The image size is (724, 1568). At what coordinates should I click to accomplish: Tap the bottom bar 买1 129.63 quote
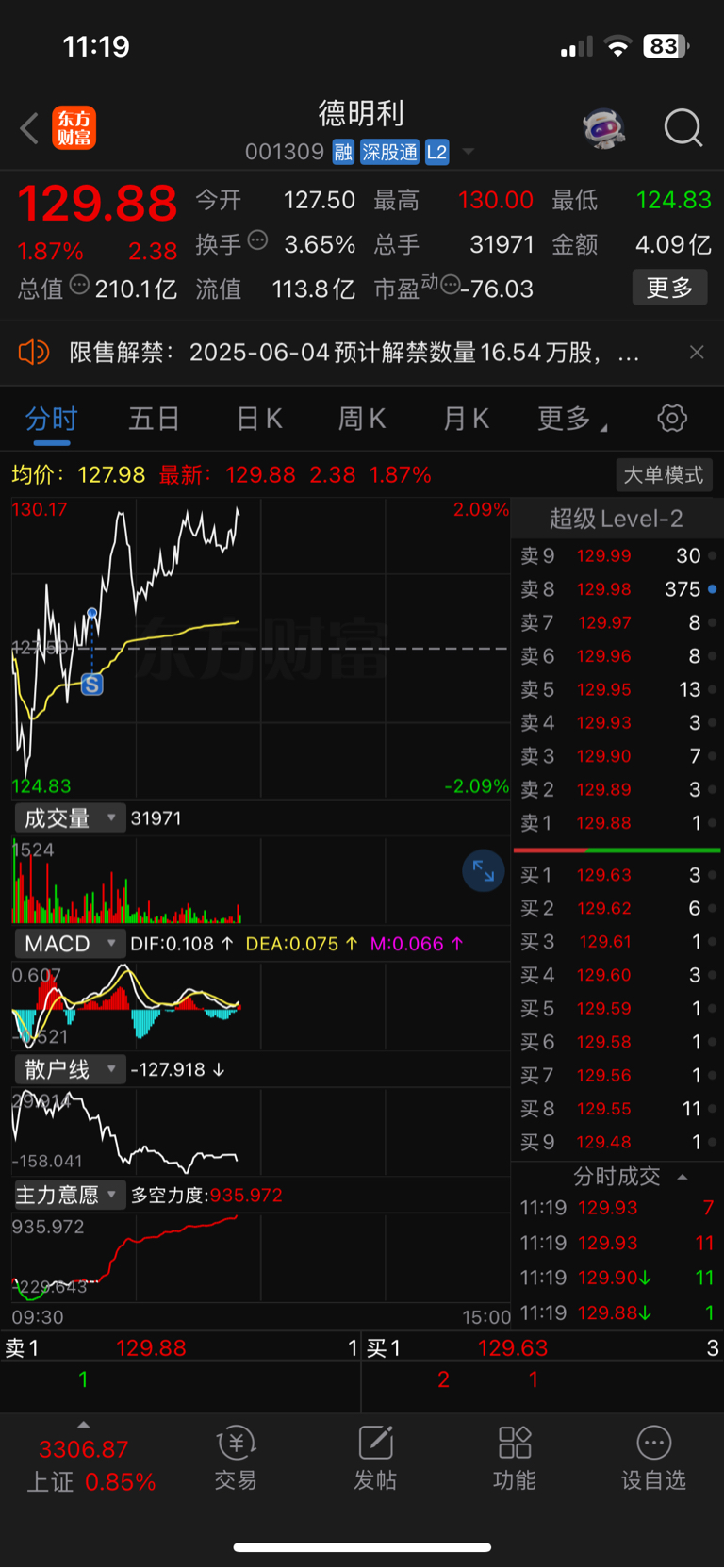tap(543, 1348)
